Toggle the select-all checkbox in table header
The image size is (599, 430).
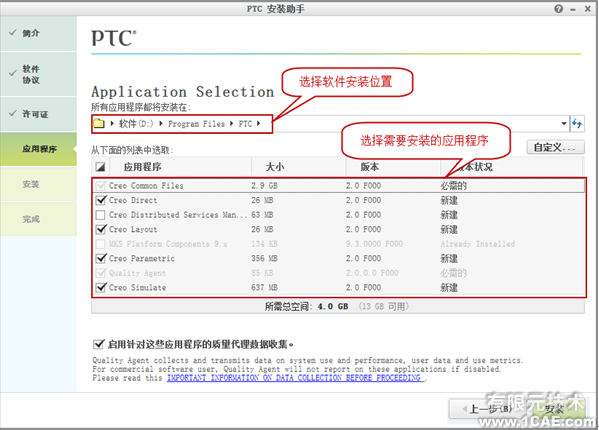point(100,167)
